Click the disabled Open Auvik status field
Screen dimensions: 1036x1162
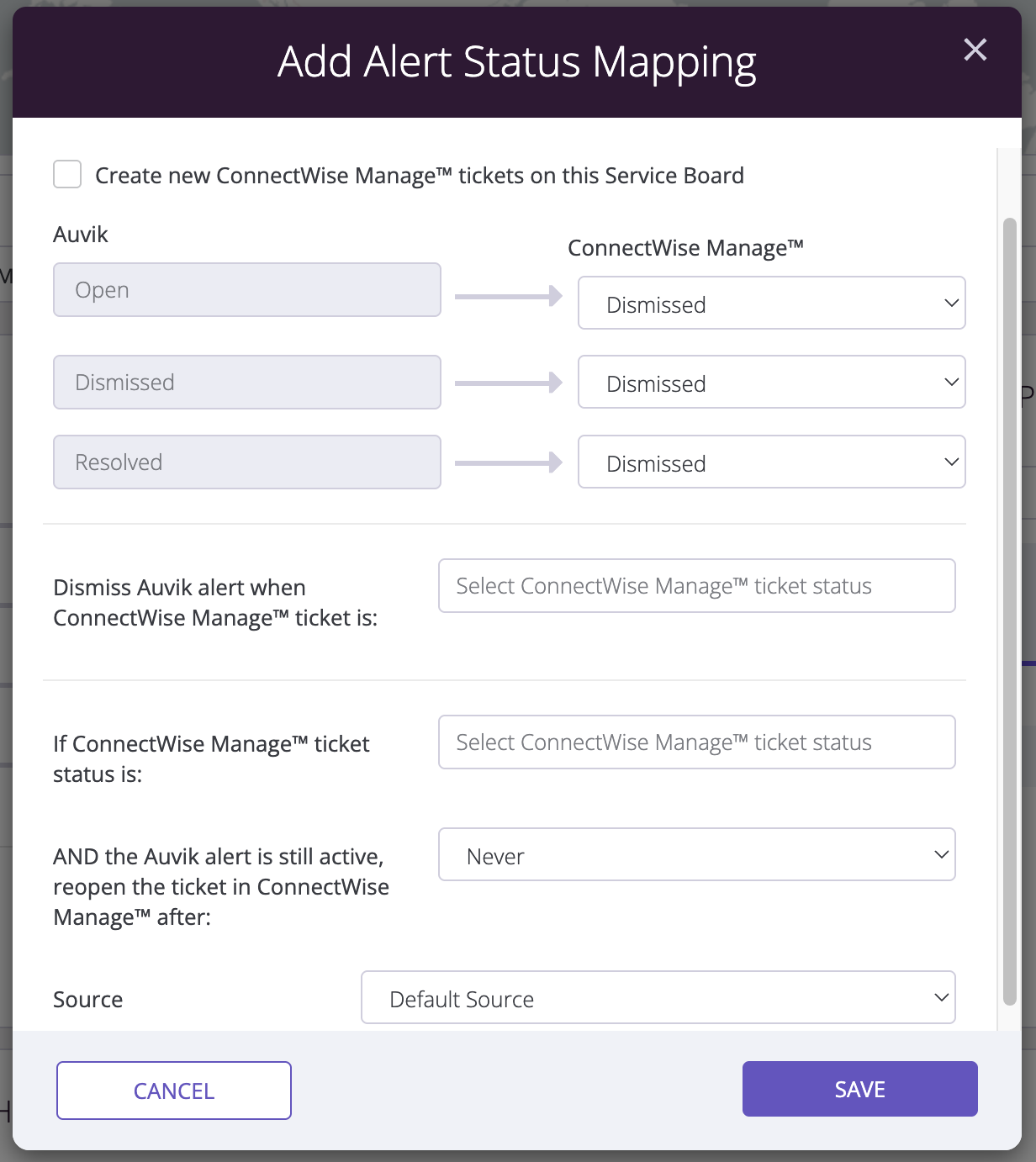pyautogui.click(x=247, y=289)
